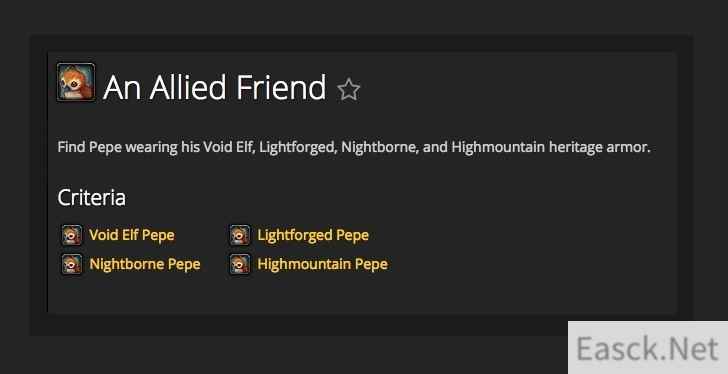Screen dimensions: 728x374
Task: Click the icon beside Highmountain Pepe
Action: point(240,264)
